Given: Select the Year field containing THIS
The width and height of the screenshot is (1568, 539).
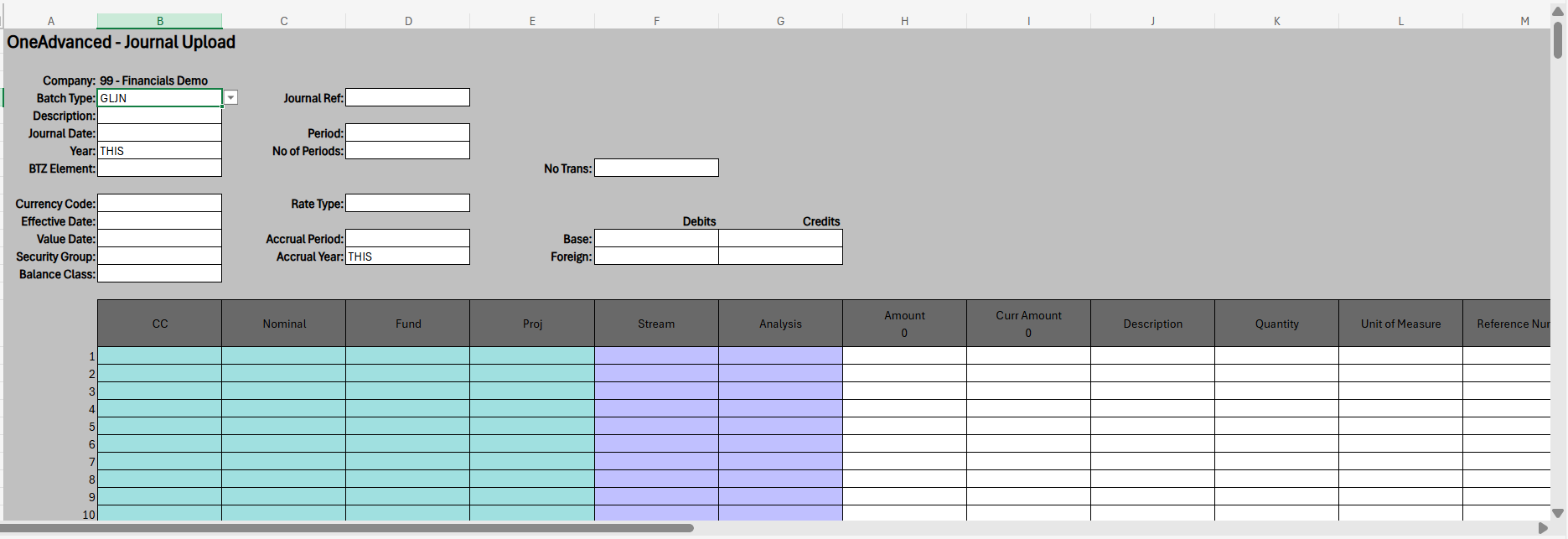Looking at the screenshot, I should [159, 151].
